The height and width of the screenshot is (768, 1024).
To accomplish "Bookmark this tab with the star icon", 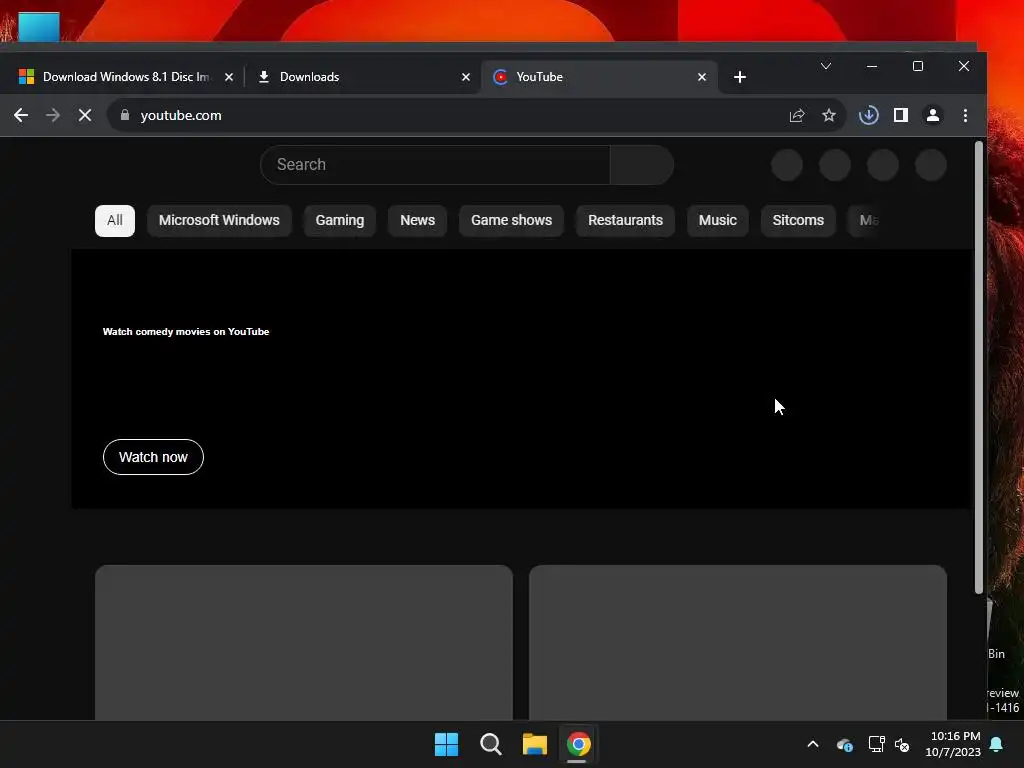I will pos(829,116).
